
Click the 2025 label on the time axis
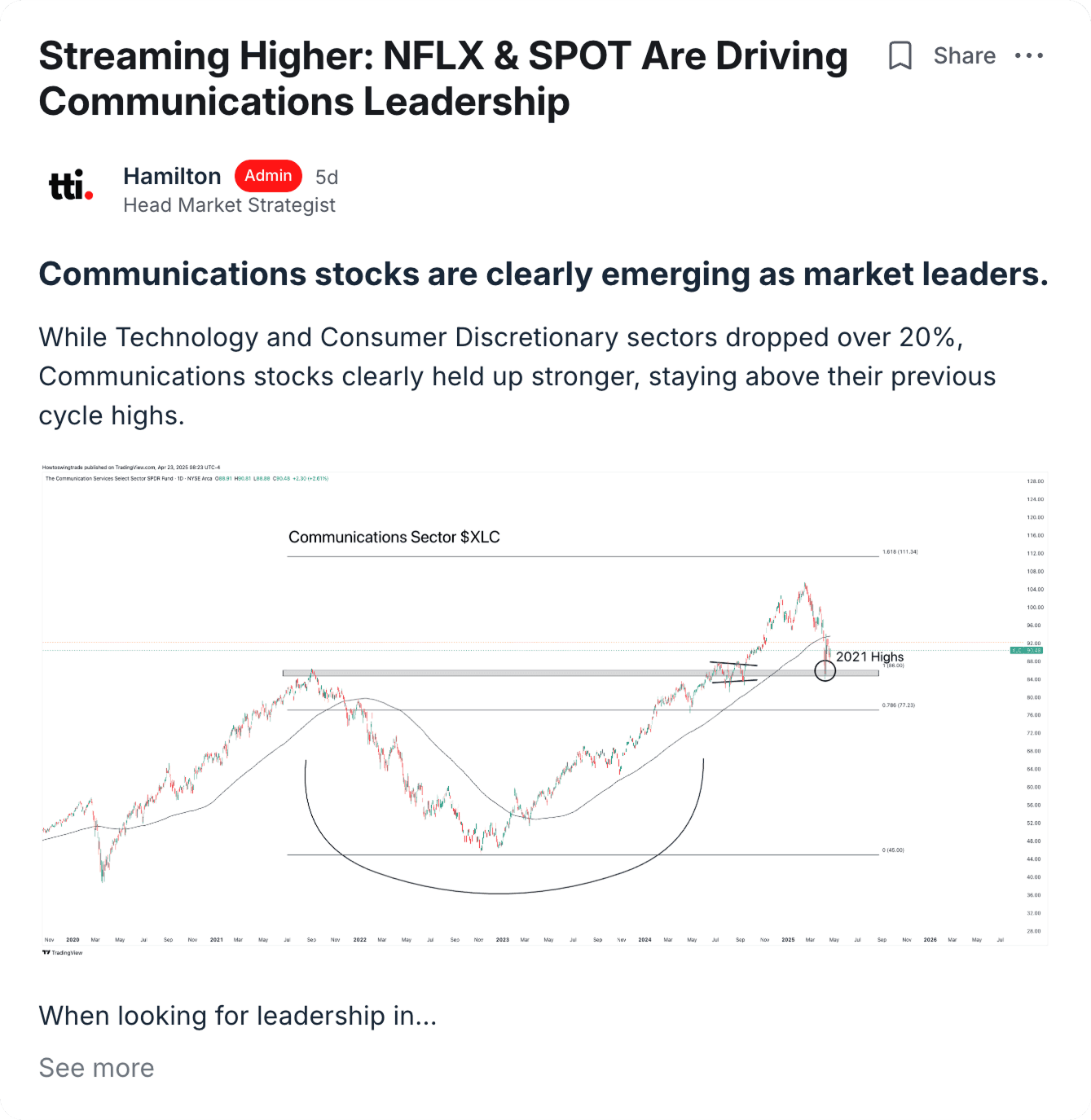point(787,939)
